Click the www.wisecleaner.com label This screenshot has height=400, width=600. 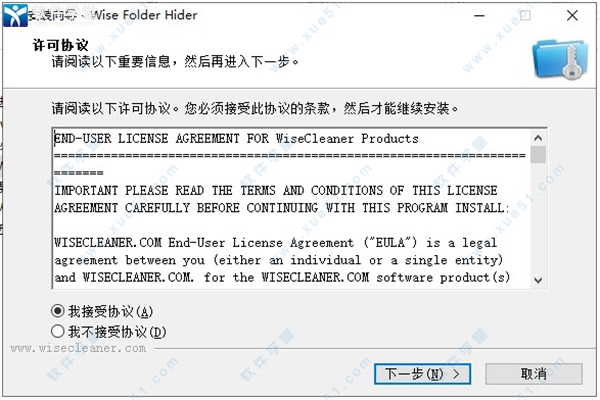[78, 348]
